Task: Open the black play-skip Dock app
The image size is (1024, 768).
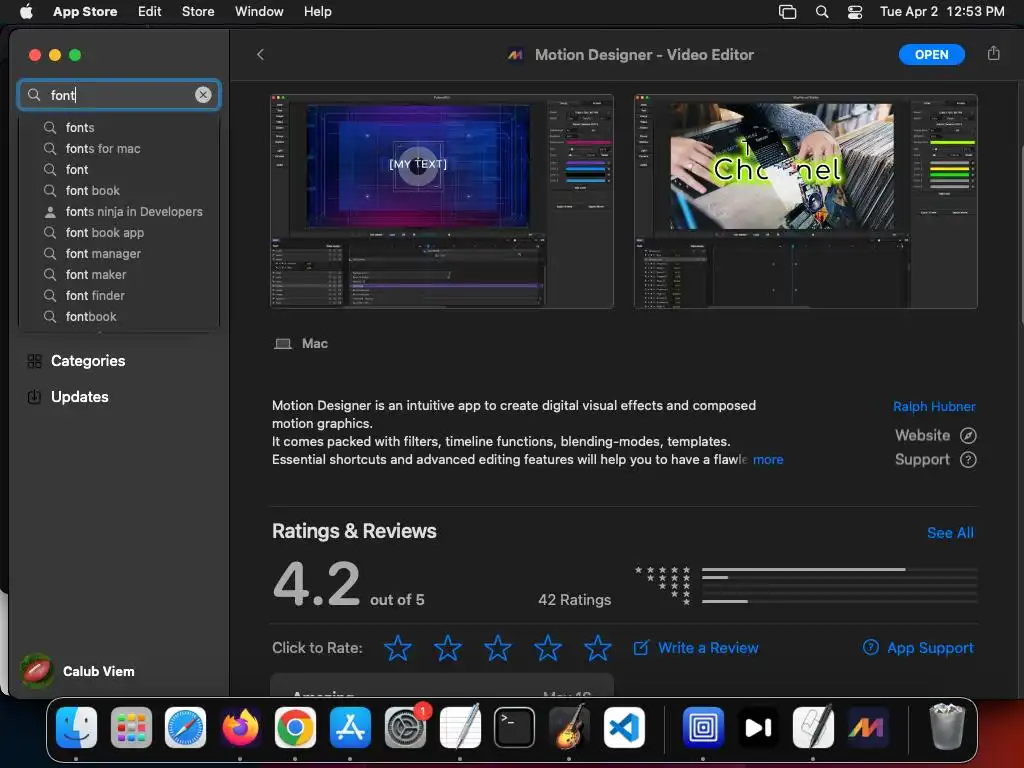Action: pyautogui.click(x=758, y=728)
